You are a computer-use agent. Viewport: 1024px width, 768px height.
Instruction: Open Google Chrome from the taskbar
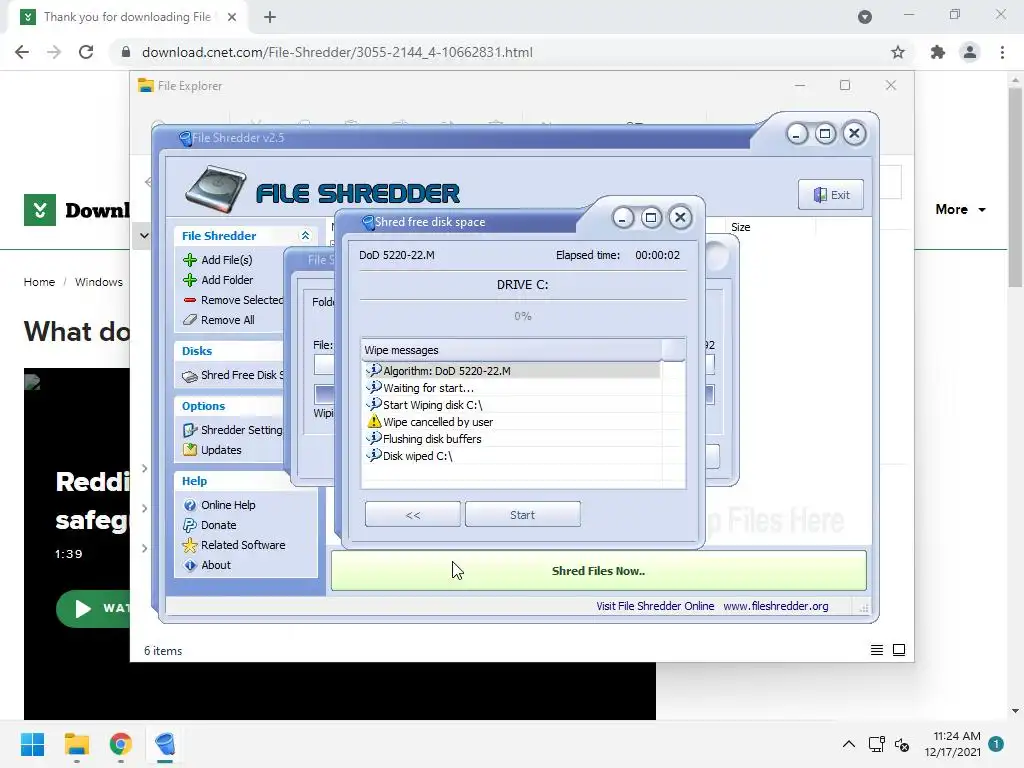(121, 744)
